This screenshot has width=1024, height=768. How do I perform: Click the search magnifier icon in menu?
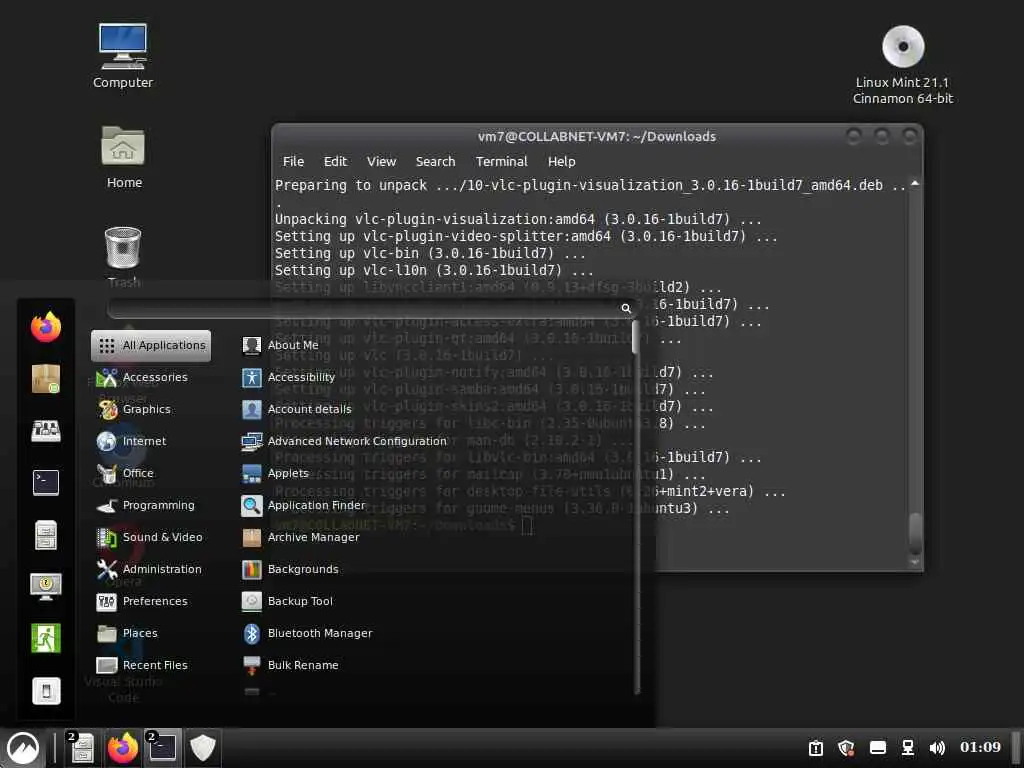tap(626, 308)
